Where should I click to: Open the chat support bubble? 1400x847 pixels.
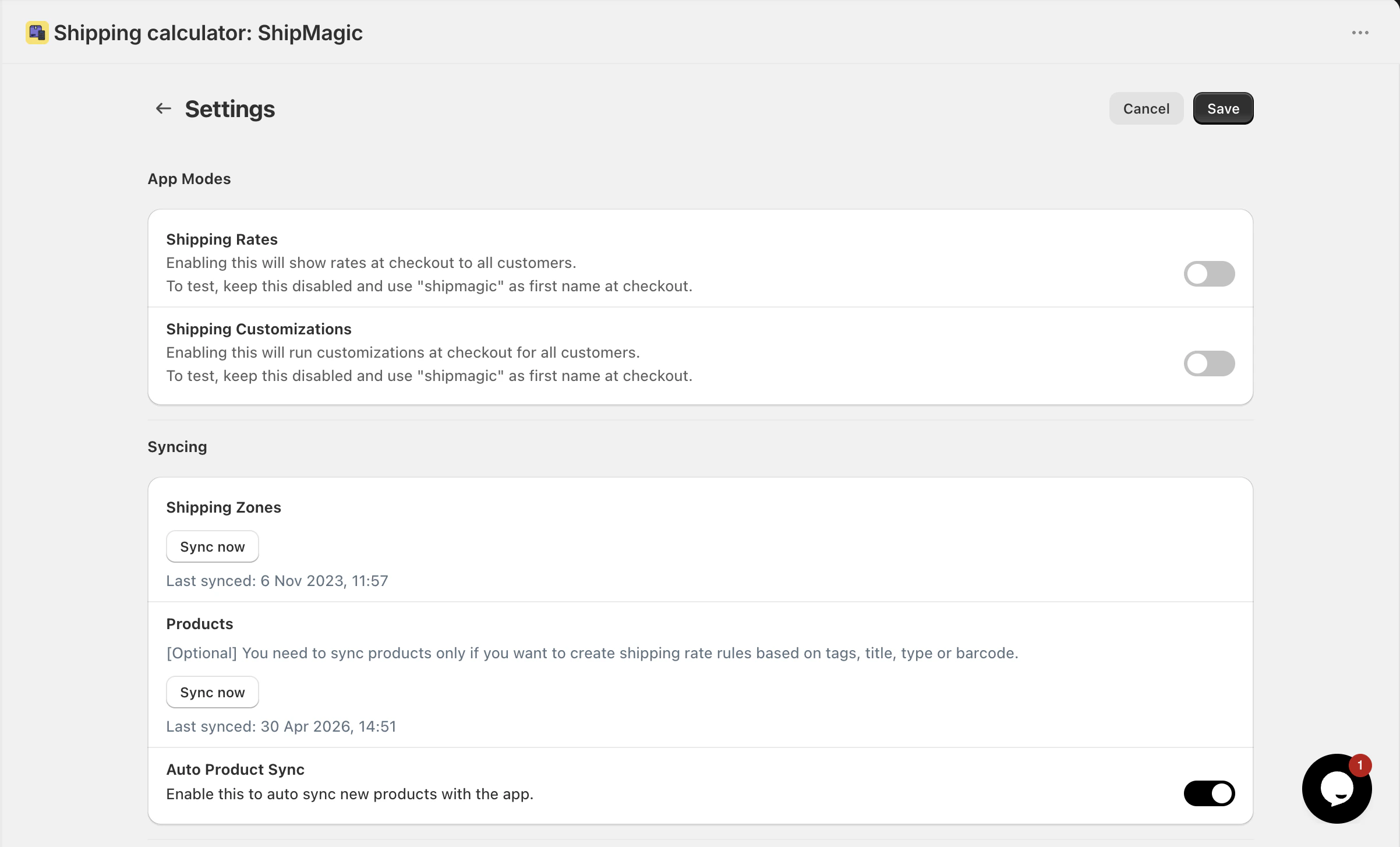(x=1337, y=788)
